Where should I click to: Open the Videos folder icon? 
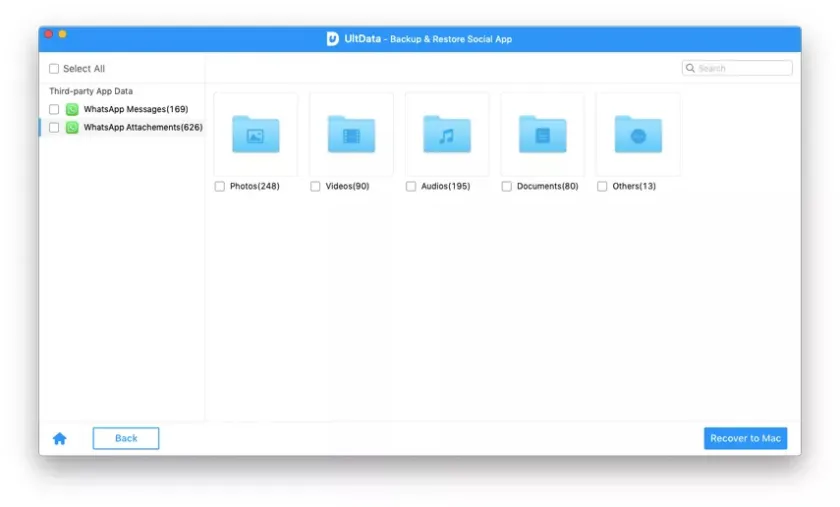[351, 134]
